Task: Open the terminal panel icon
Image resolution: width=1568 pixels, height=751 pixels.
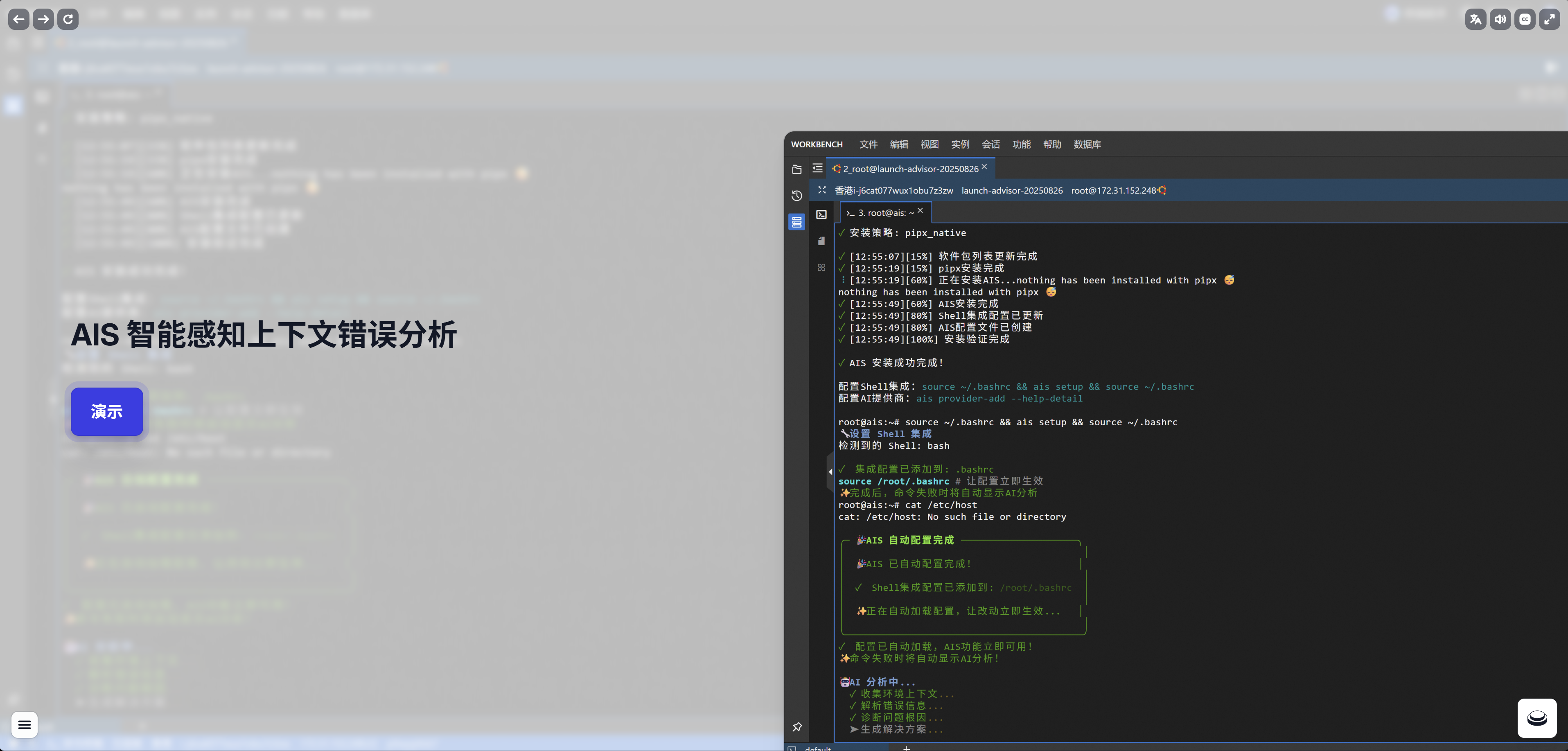Action: 821,214
